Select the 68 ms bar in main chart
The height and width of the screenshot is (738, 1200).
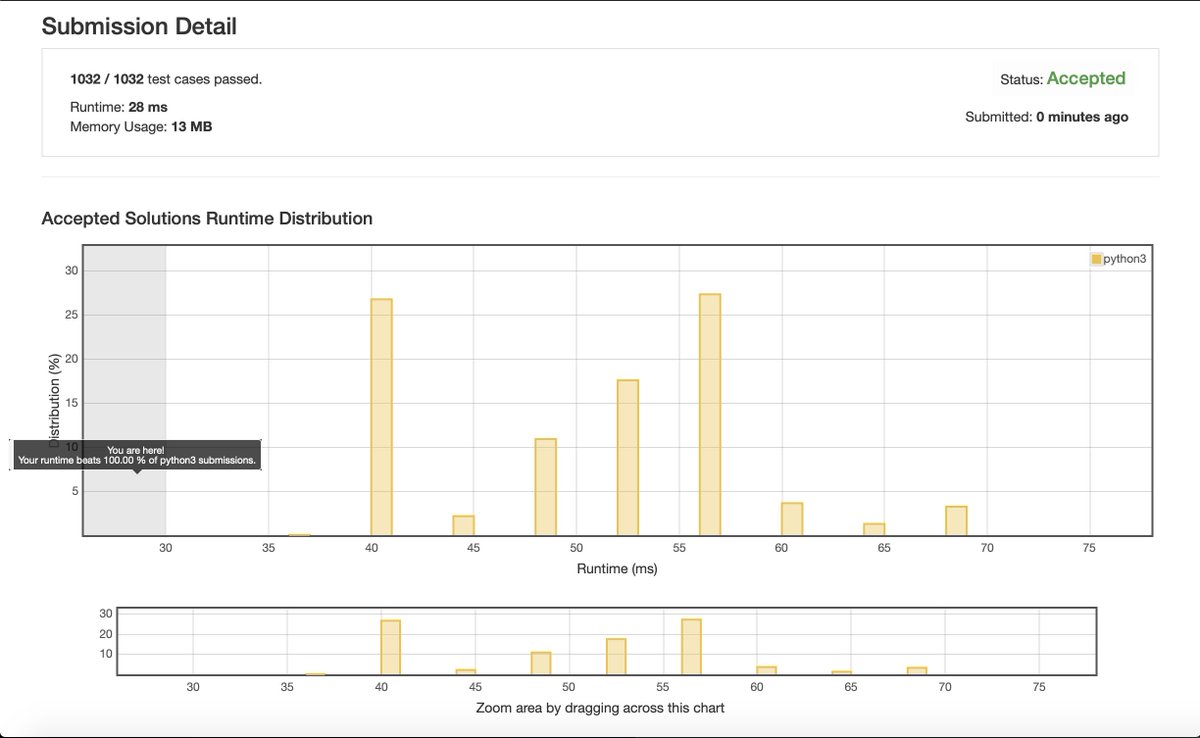(x=956, y=521)
